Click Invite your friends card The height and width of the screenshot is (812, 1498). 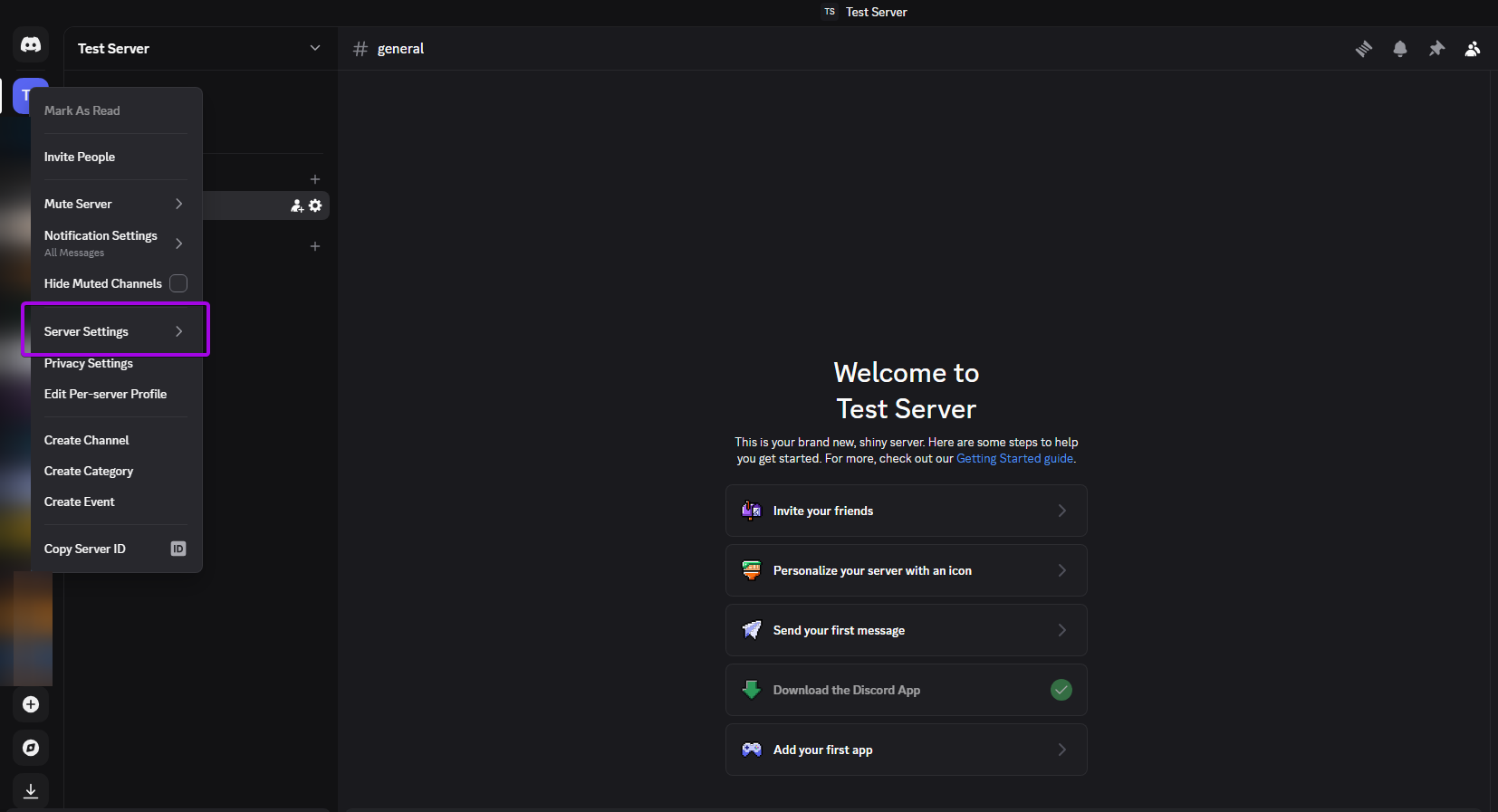(x=906, y=511)
